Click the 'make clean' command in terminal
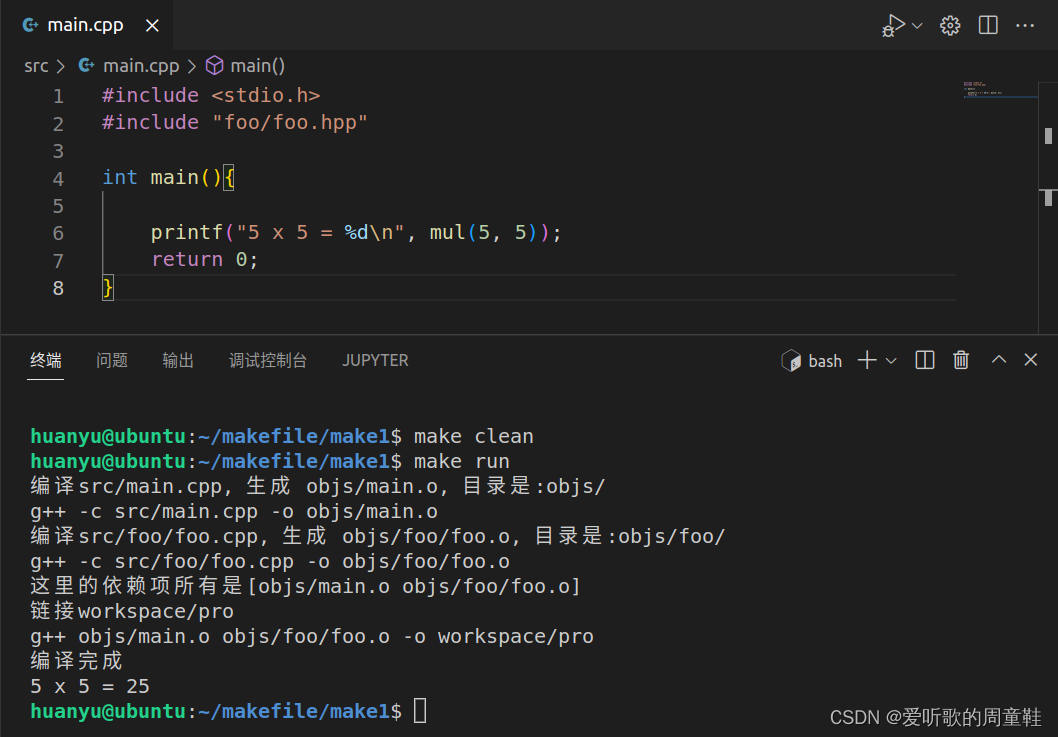The height and width of the screenshot is (737, 1058). 474,437
